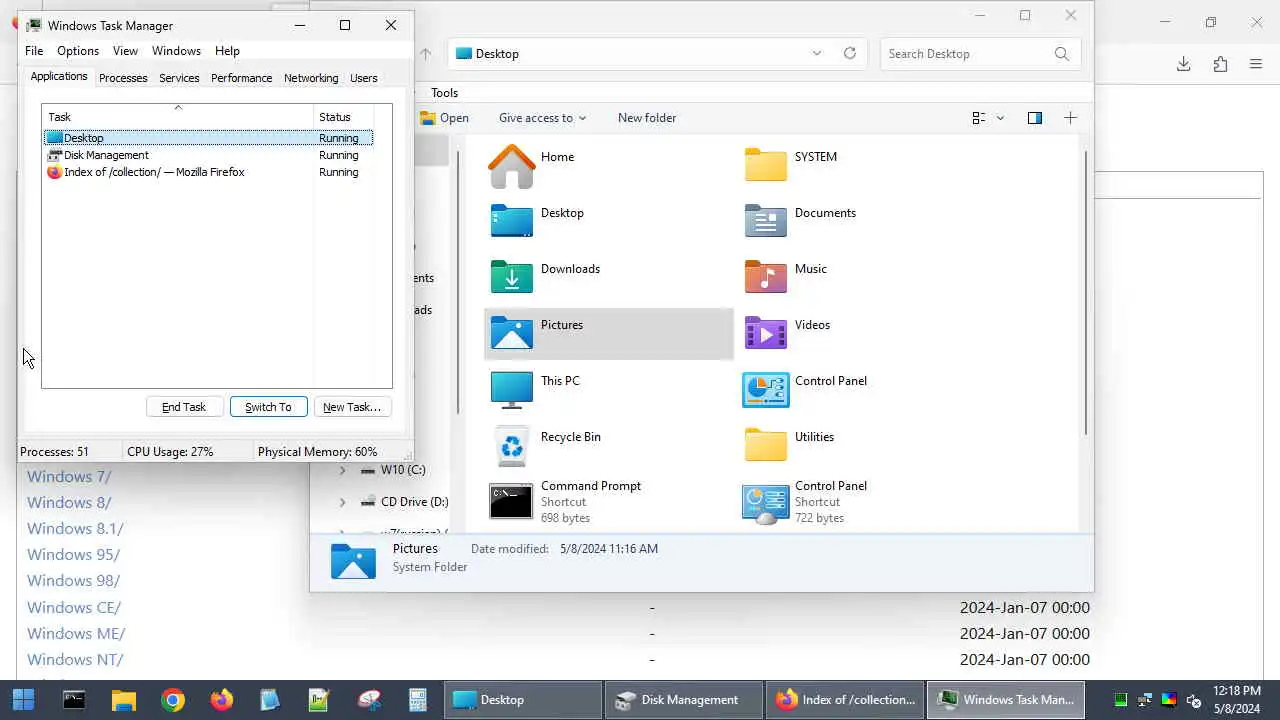The height and width of the screenshot is (720, 1280).
Task: Select the Documents folder icon
Action: point(765,221)
